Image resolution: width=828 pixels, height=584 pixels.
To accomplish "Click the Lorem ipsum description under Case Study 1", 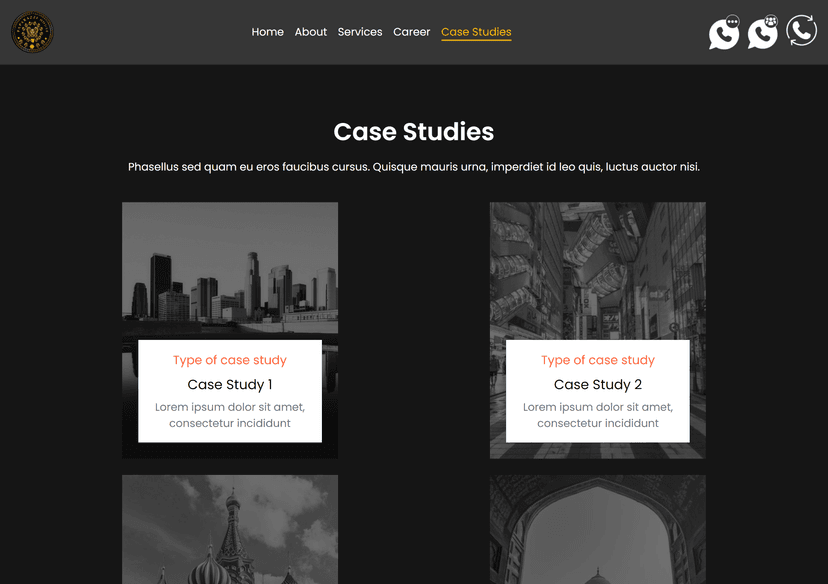I will 230,415.
